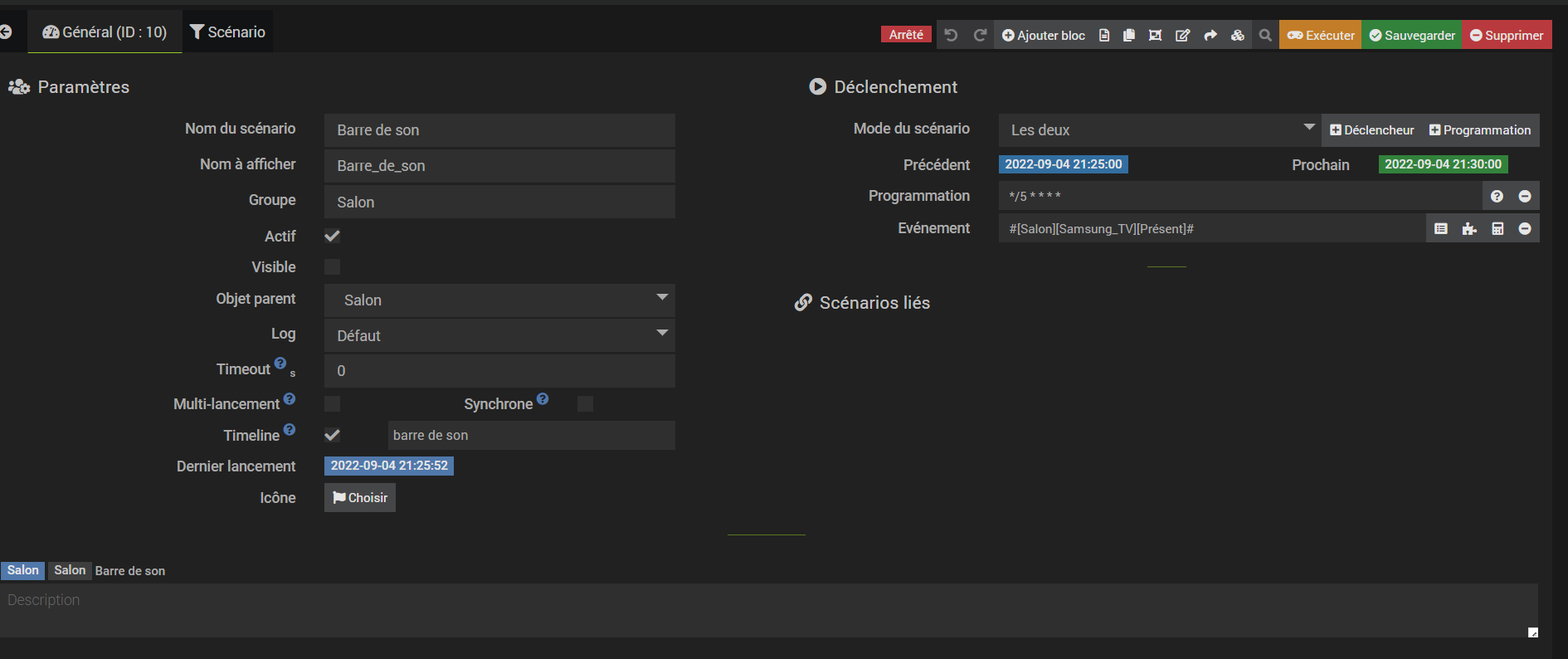The height and width of the screenshot is (659, 1568).
Task: Uncheck the Timeline checkbox
Action: point(332,435)
